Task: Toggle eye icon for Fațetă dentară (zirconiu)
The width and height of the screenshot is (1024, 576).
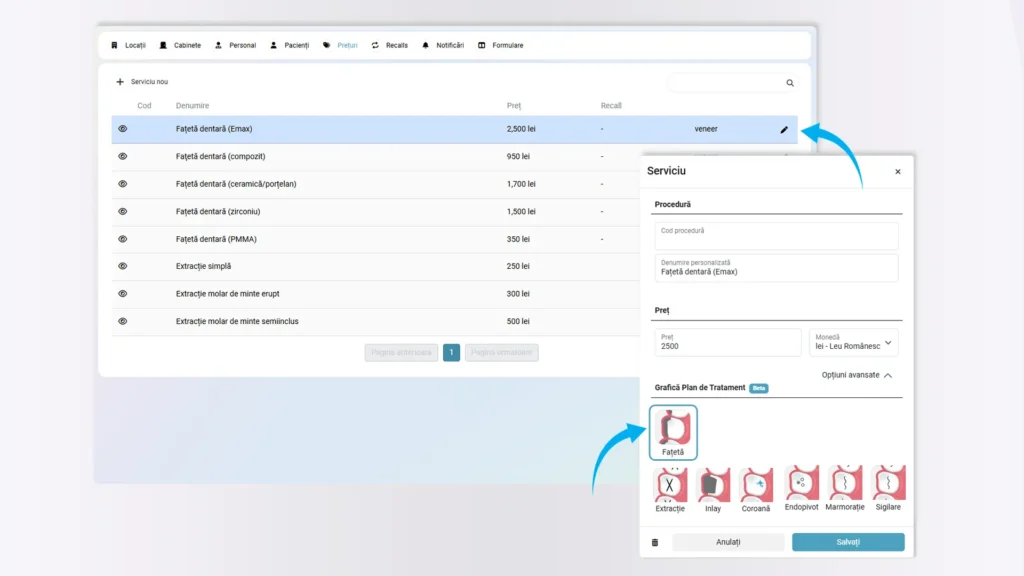Action: tap(123, 212)
